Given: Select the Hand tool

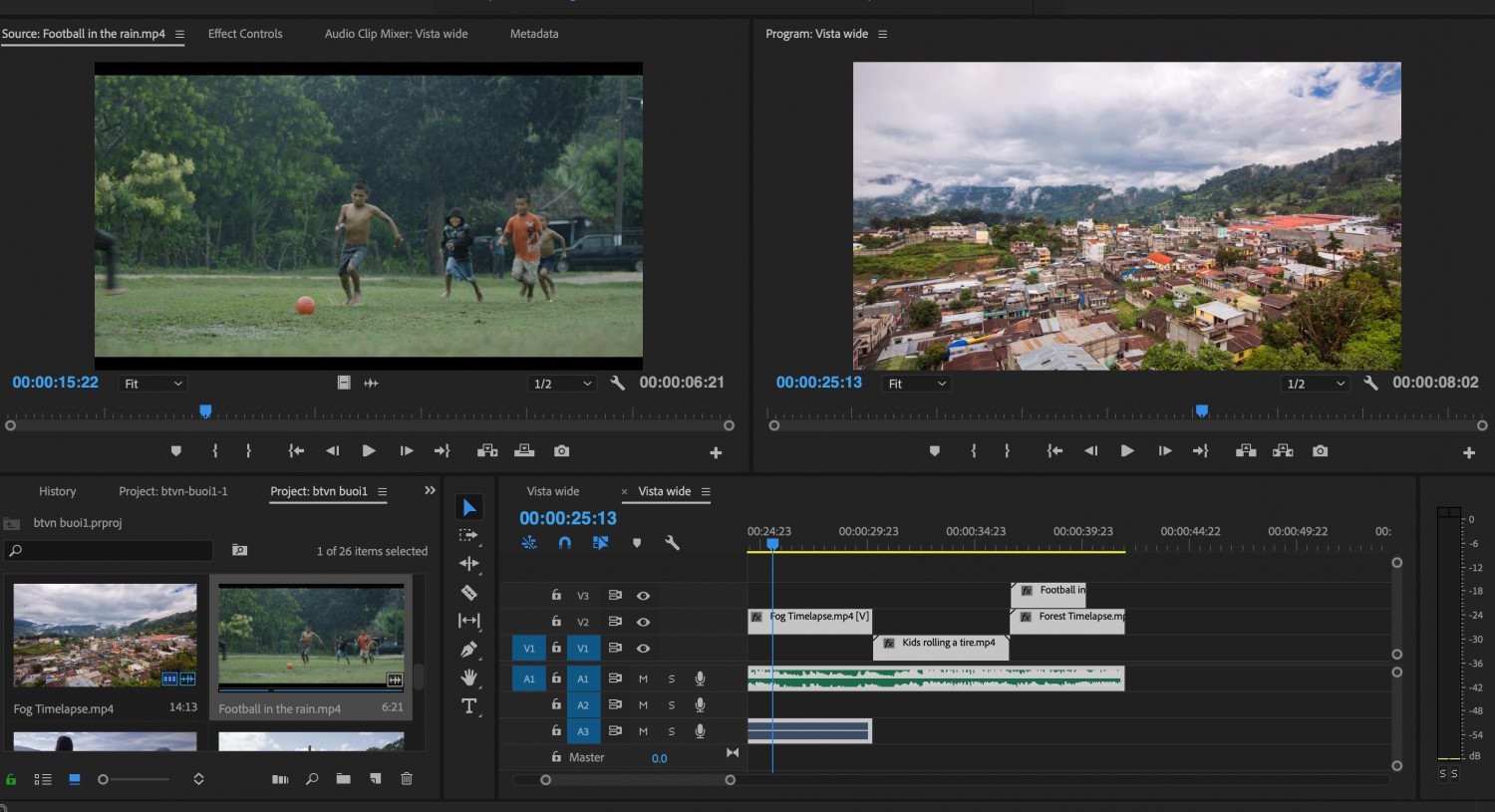Looking at the screenshot, I should point(468,677).
